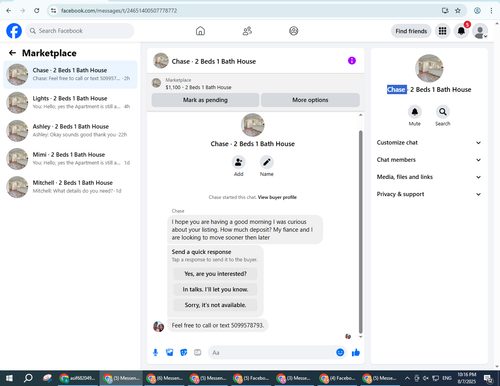This screenshot has height=386, width=500.
Task: Click the browser back arrow
Action: [9, 11]
